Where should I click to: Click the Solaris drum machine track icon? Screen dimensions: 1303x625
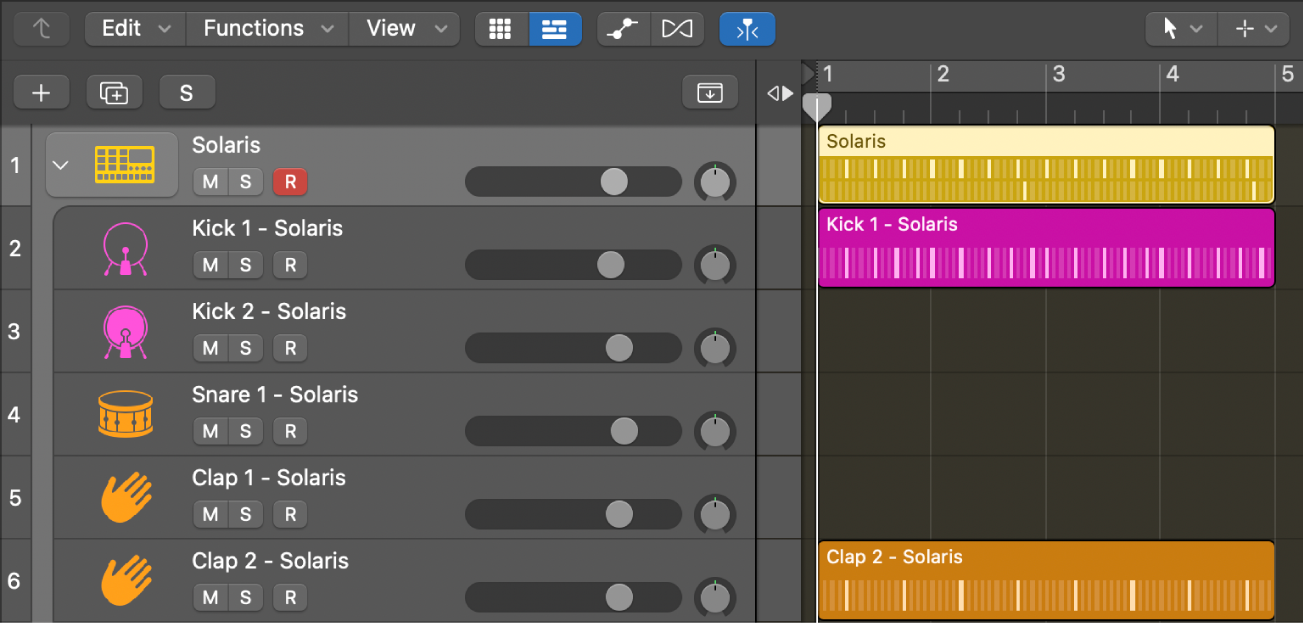pos(123,163)
